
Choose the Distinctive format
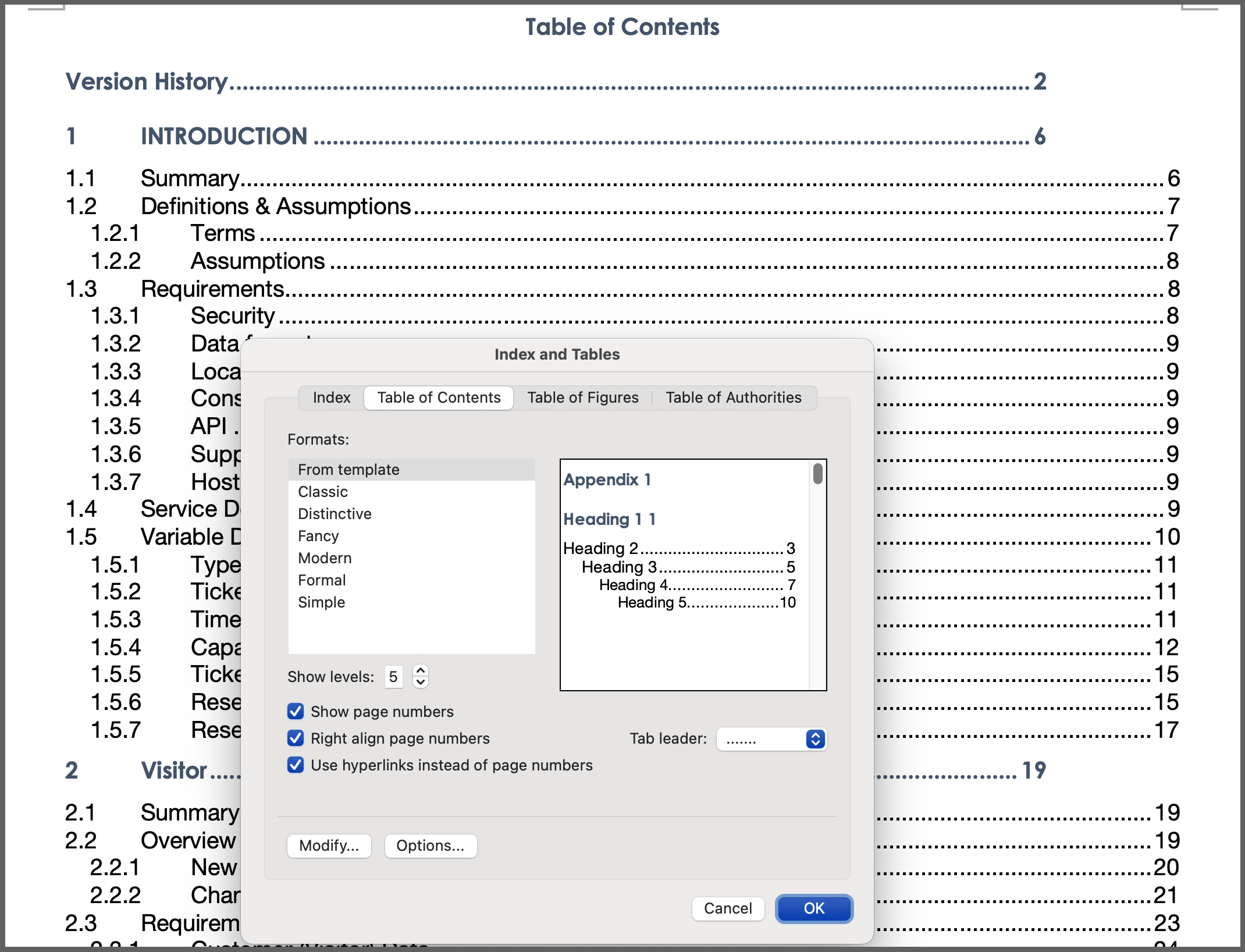[x=335, y=514]
